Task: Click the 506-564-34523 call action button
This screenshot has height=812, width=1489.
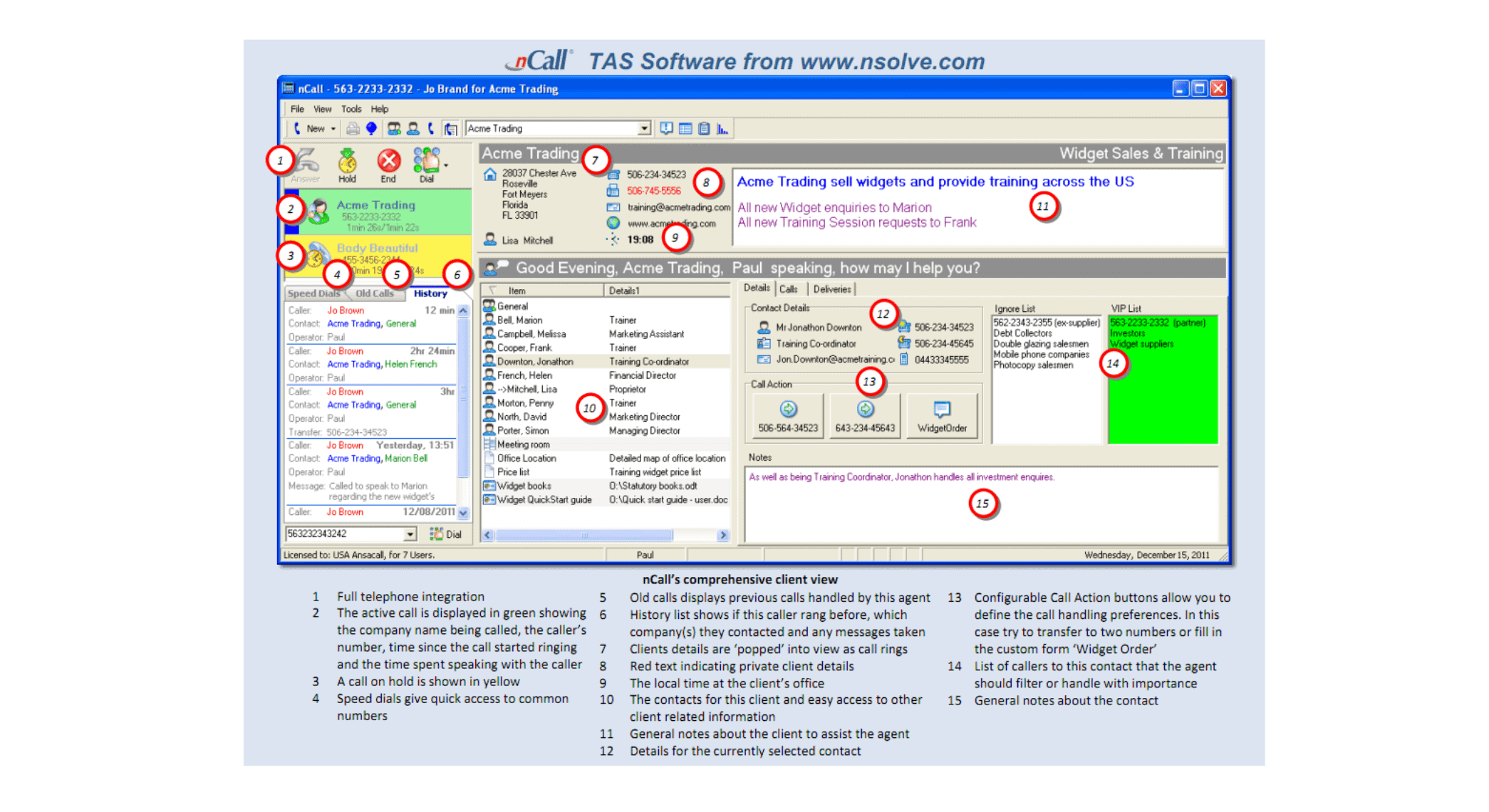Action: point(788,415)
